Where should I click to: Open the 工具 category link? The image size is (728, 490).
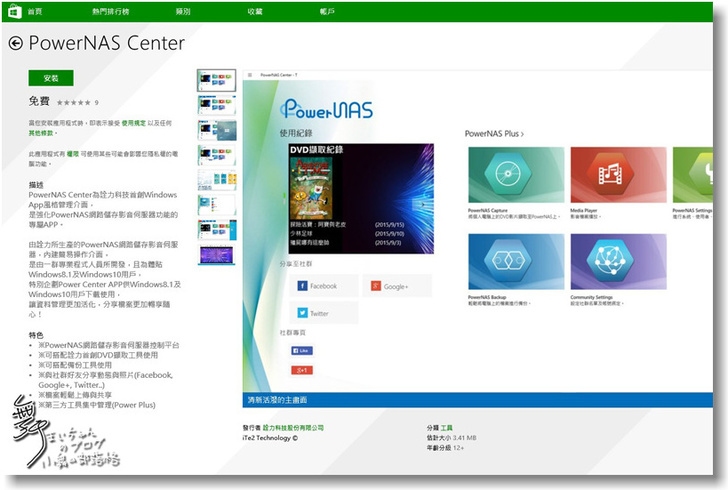tap(446, 428)
